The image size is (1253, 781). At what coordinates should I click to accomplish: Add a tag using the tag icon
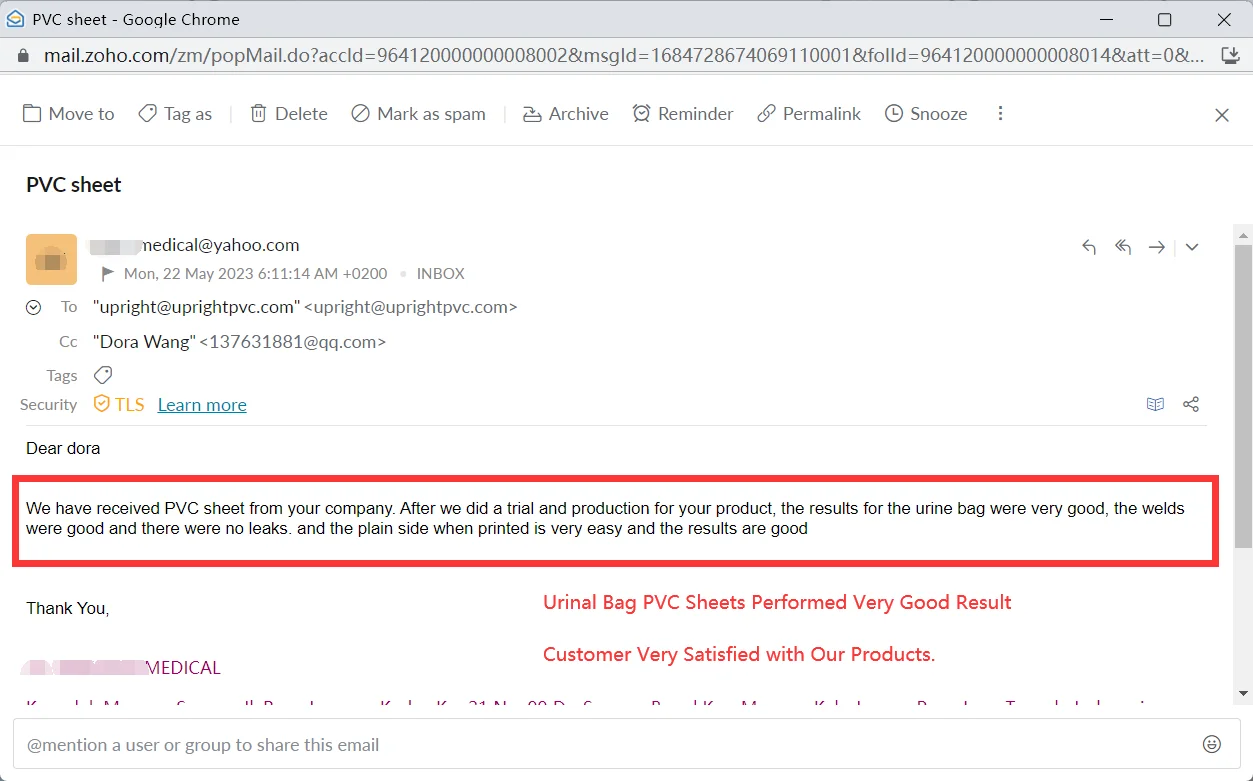(102, 376)
